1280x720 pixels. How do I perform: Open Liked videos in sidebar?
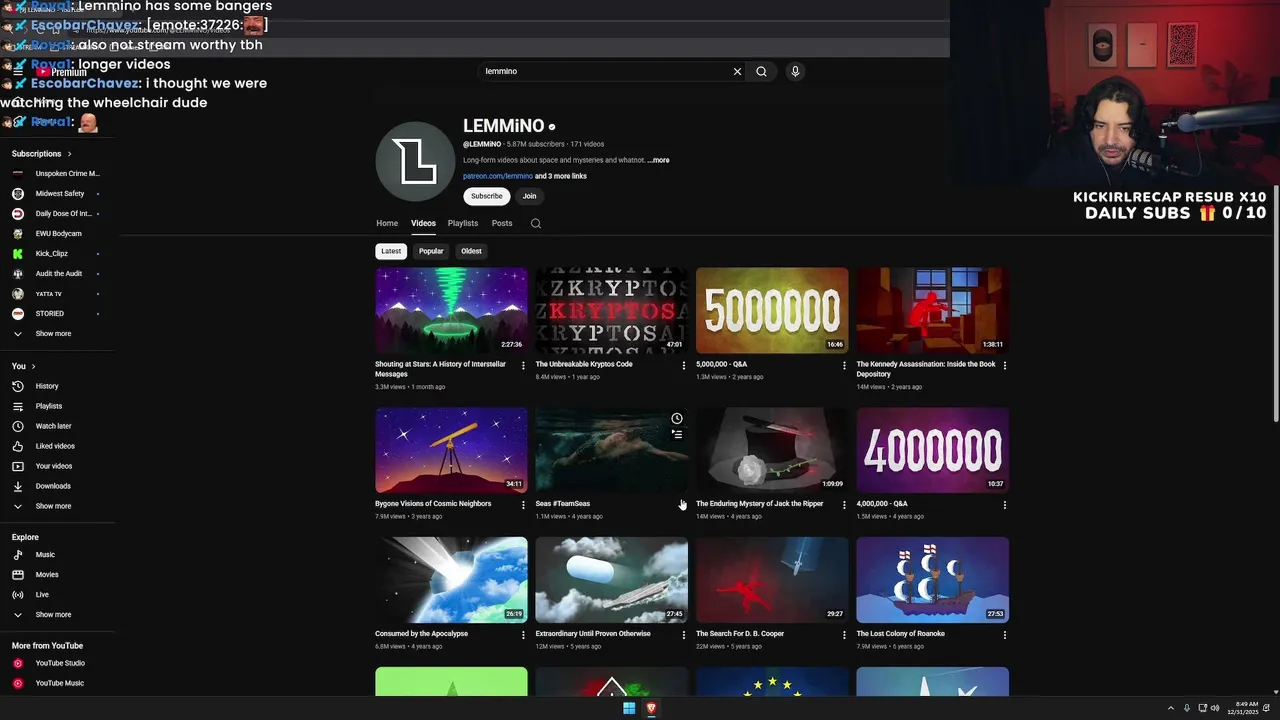click(55, 446)
